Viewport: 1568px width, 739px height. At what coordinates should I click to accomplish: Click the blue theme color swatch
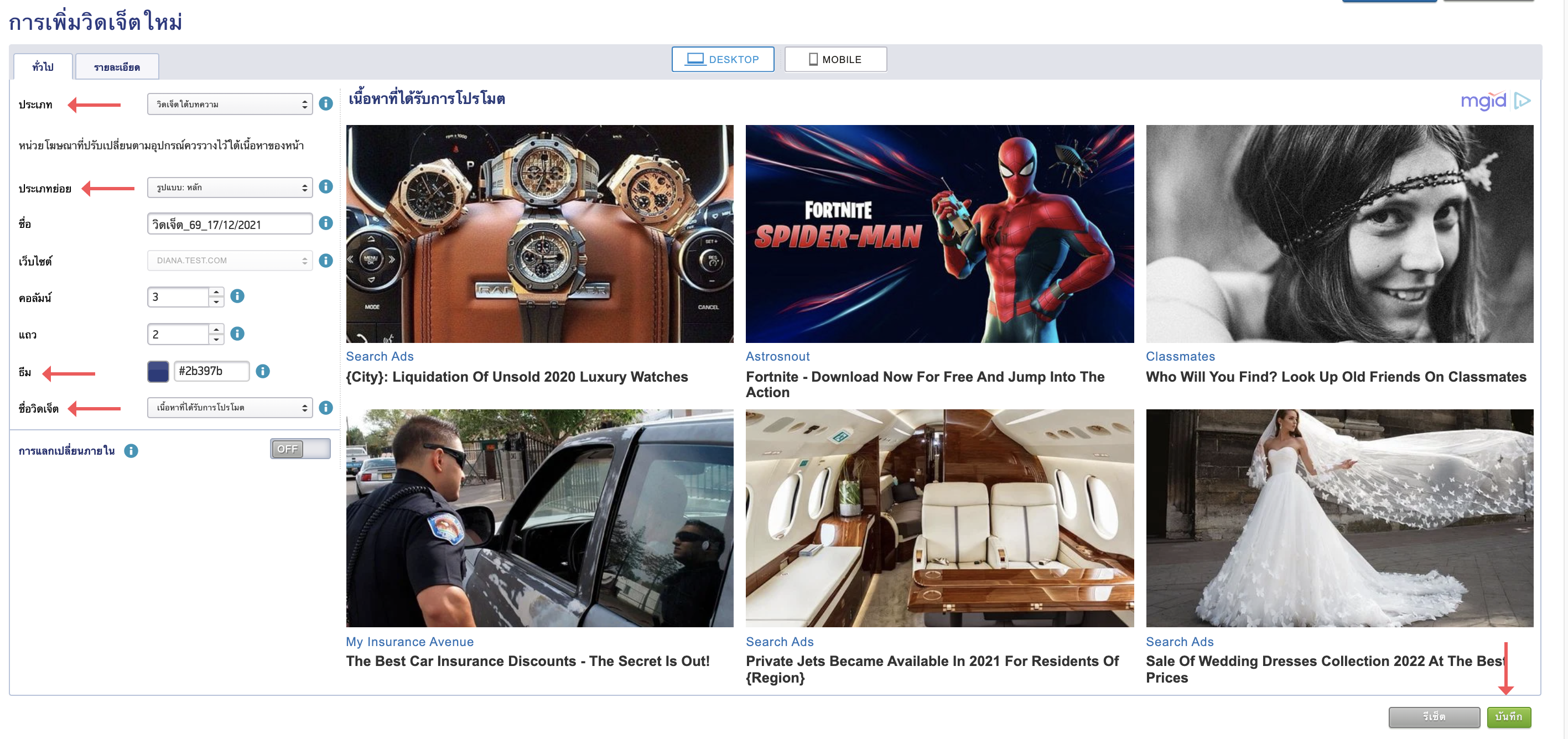pyautogui.click(x=158, y=371)
